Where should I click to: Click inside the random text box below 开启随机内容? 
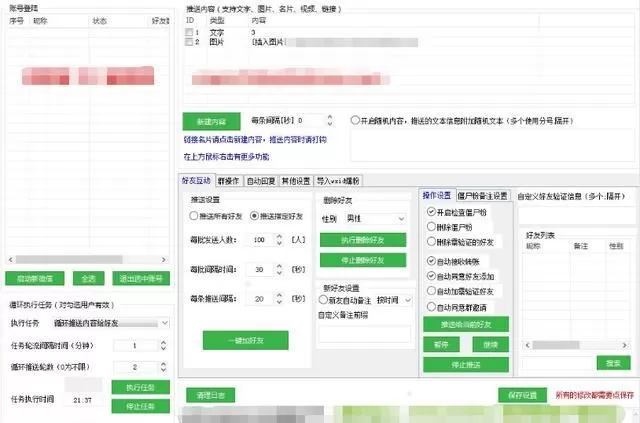(493, 145)
